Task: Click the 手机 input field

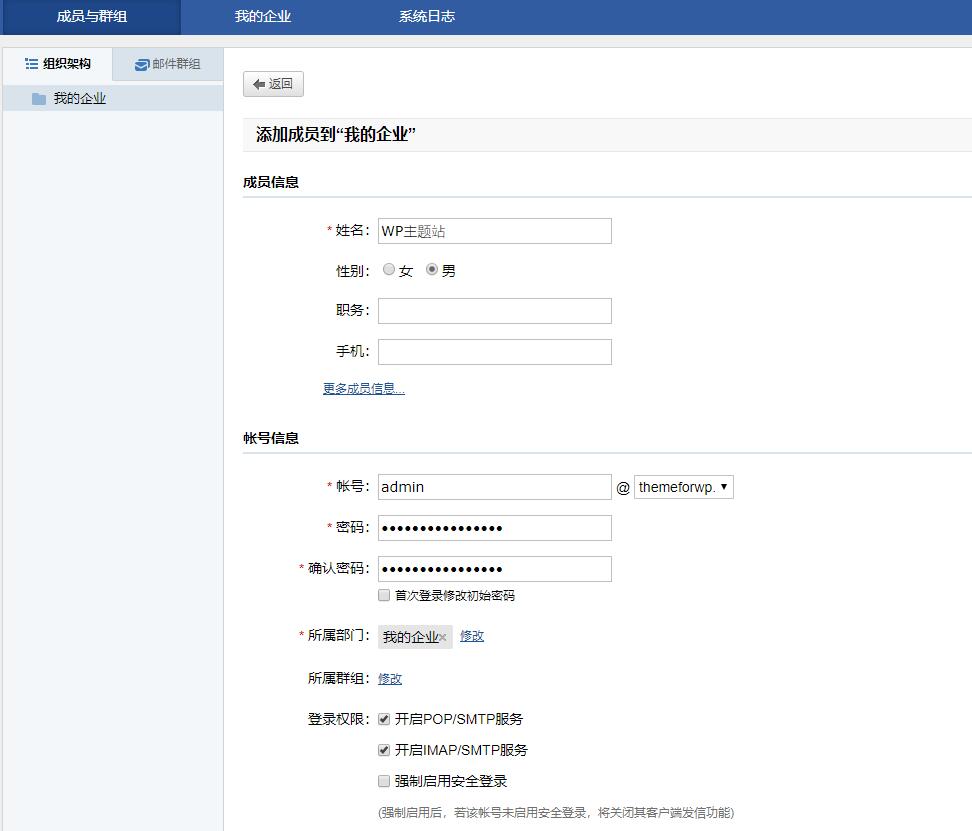Action: pyautogui.click(x=494, y=351)
